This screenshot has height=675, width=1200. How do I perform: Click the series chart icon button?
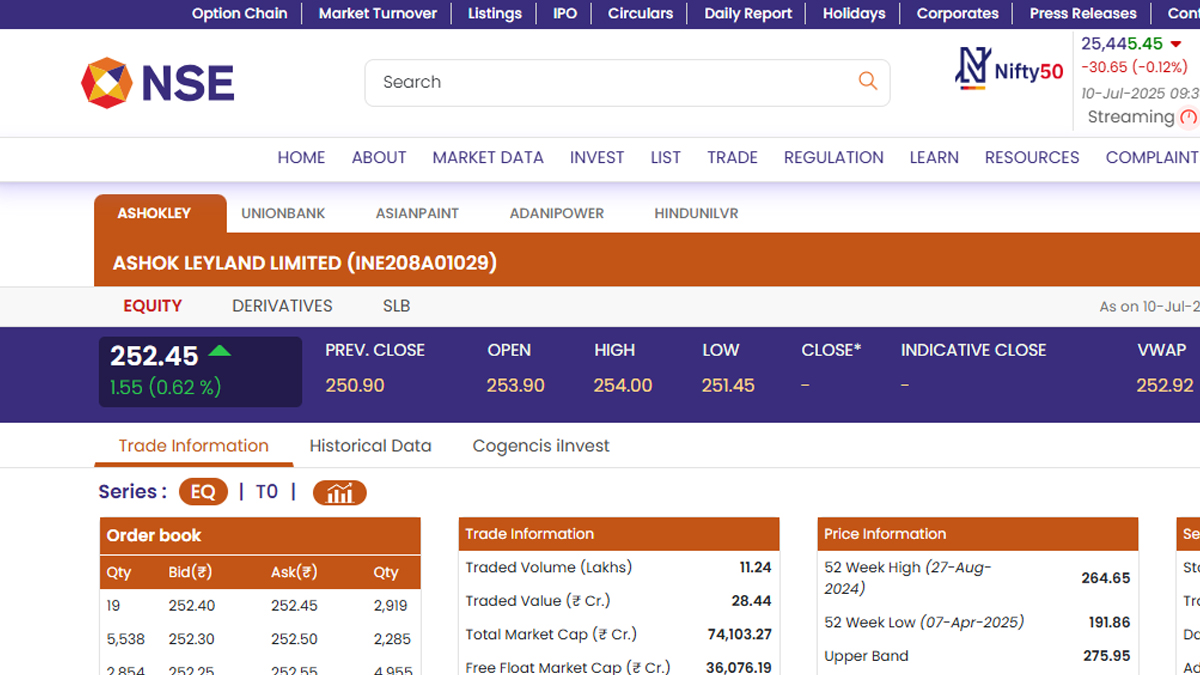pyautogui.click(x=340, y=492)
